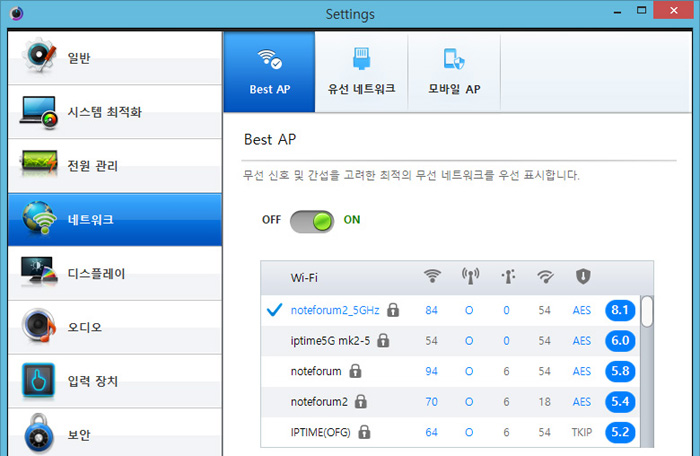Switch to the 모바일 AP tab
Image resolution: width=700 pixels, height=456 pixels.
point(454,72)
